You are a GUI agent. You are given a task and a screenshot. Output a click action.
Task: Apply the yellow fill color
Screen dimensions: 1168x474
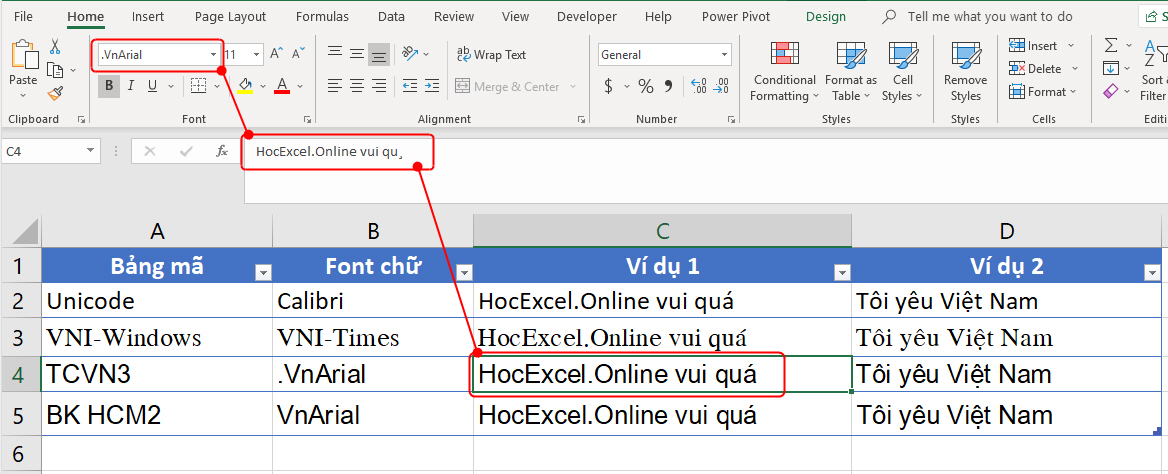245,86
